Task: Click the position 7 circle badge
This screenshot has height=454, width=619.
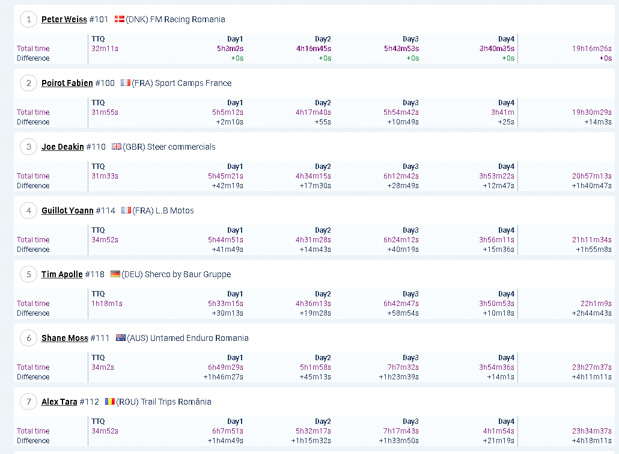Action: [28, 402]
